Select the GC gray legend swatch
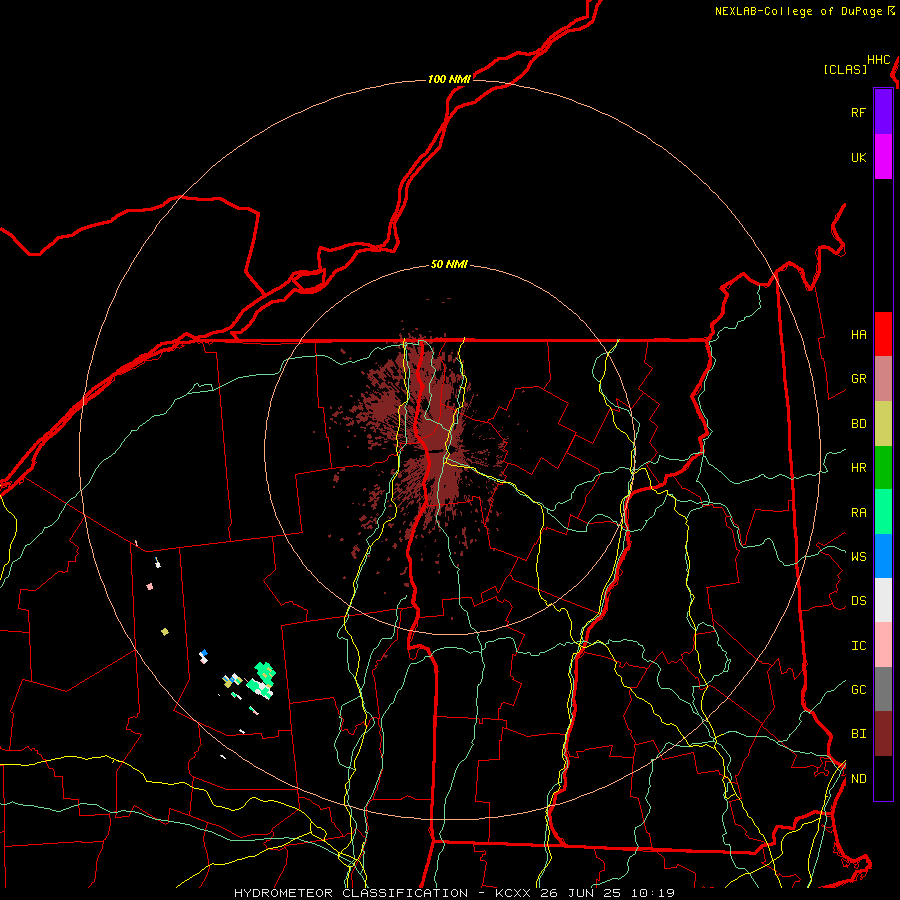900x900 pixels. coord(883,689)
